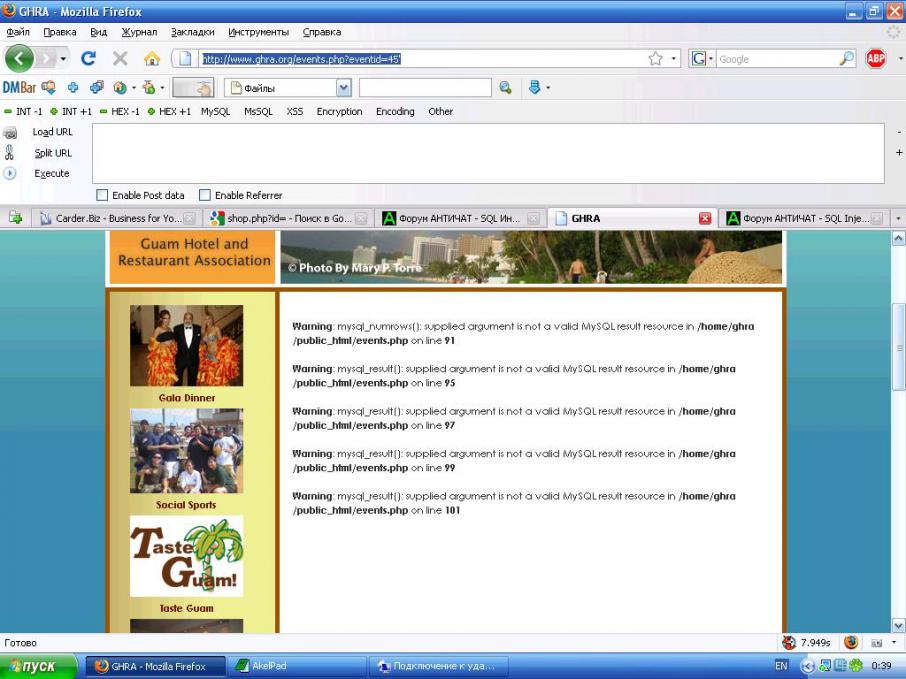Click Execute in HackBar
The image size is (906, 679).
pyautogui.click(x=51, y=173)
